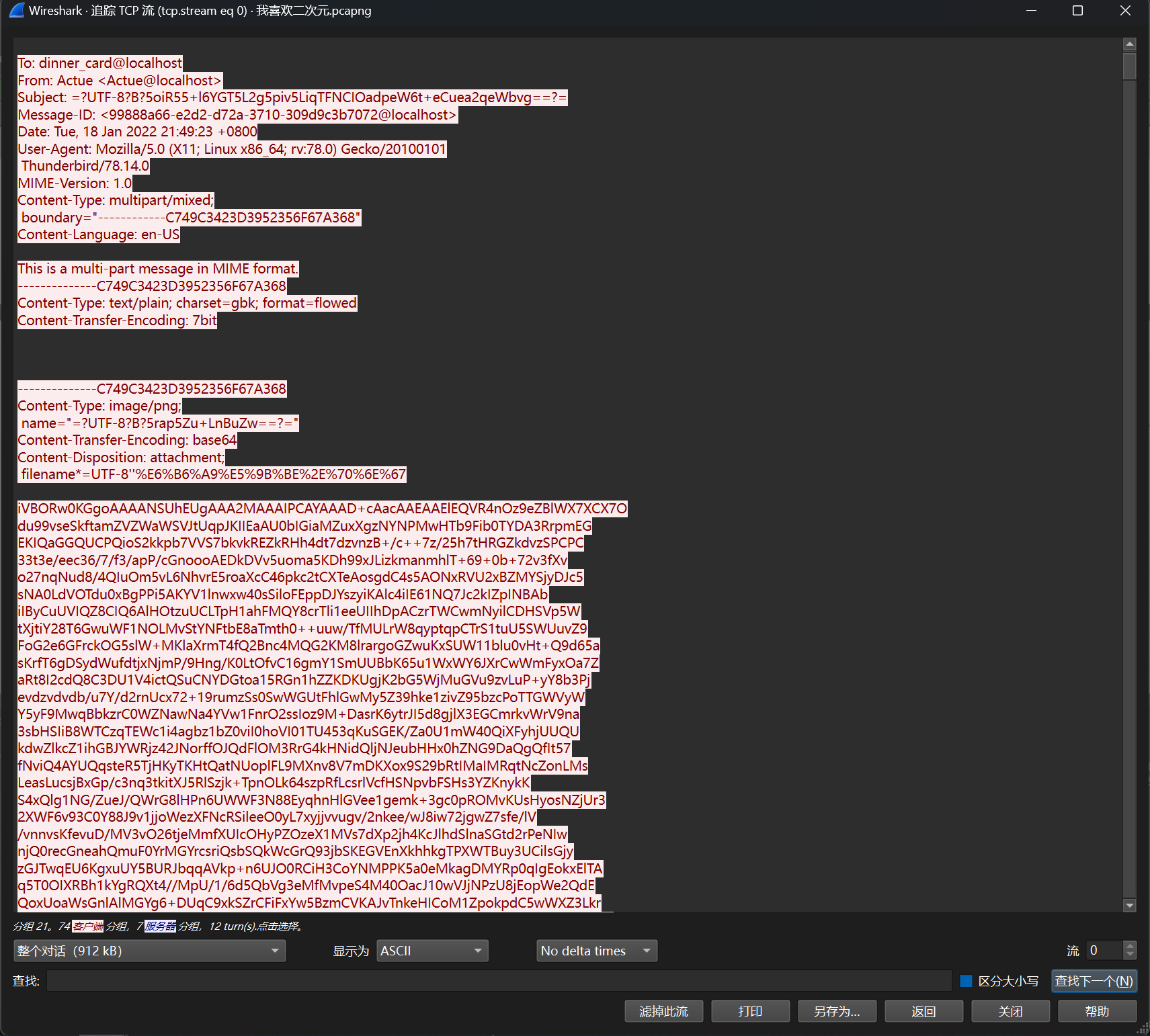Open the 帮助 help button

point(1097,1011)
